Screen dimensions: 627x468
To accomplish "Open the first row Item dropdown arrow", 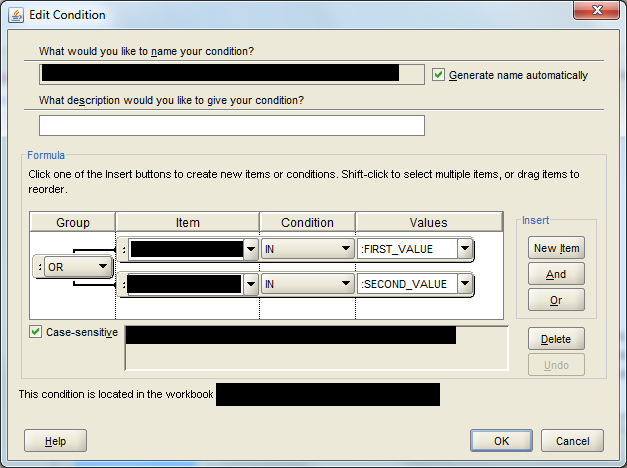I will click(x=251, y=249).
